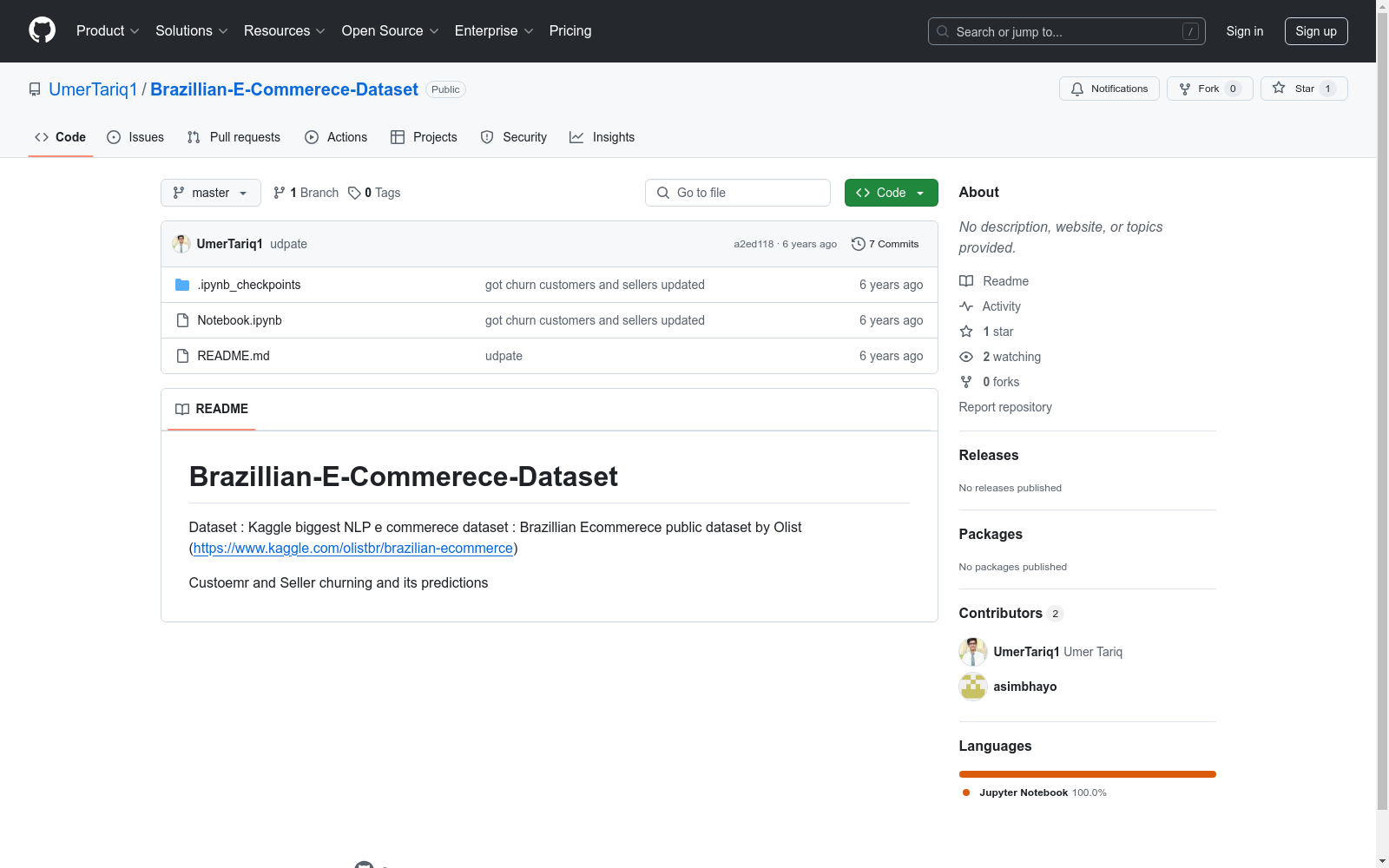Open the master branch dropdown
The width and height of the screenshot is (1389, 868).
tap(211, 193)
